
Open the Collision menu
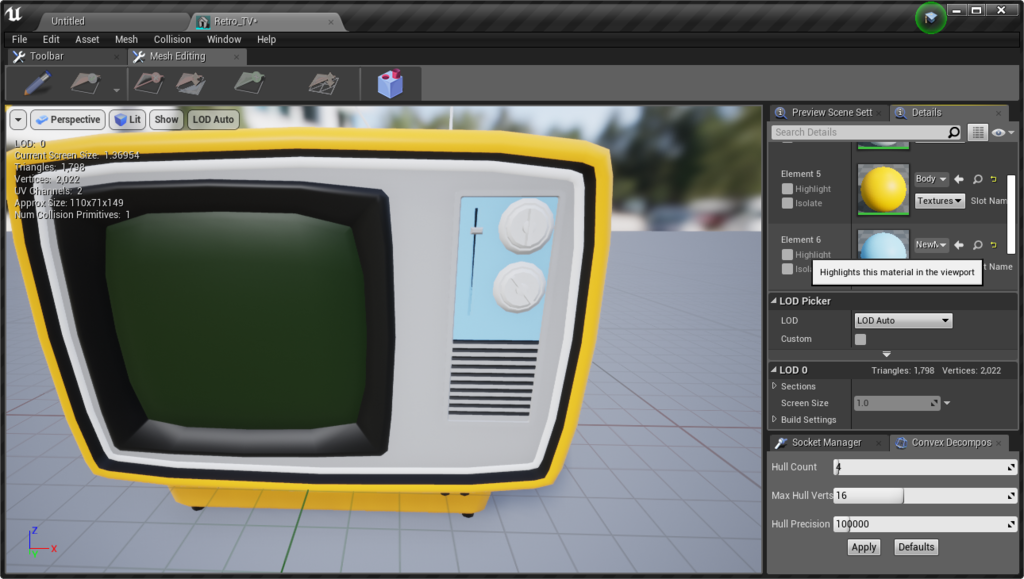[172, 39]
